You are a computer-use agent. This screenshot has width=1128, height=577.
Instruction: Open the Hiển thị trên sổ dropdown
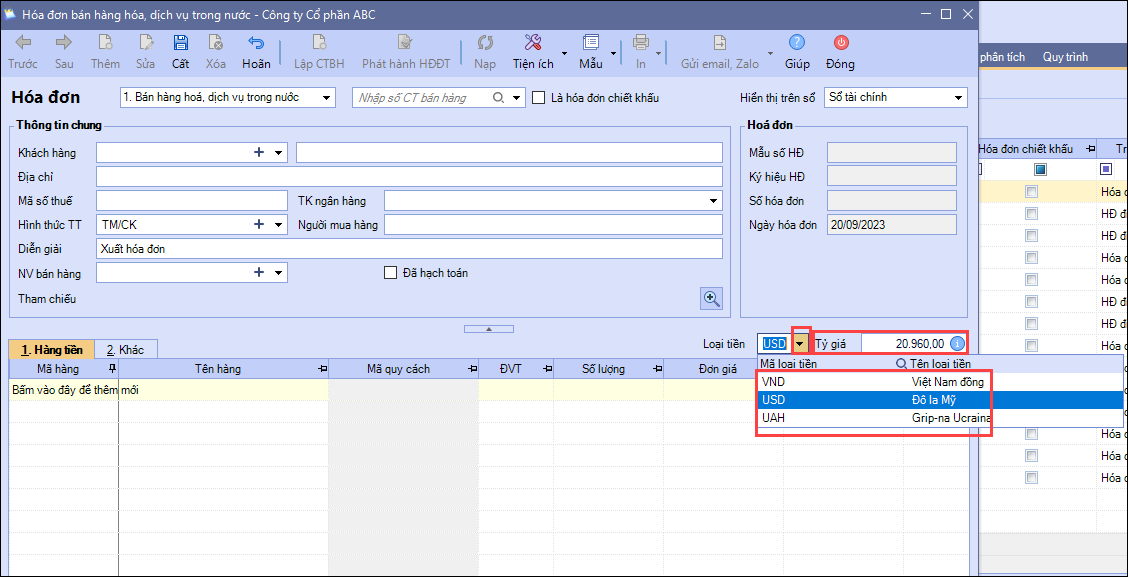958,98
